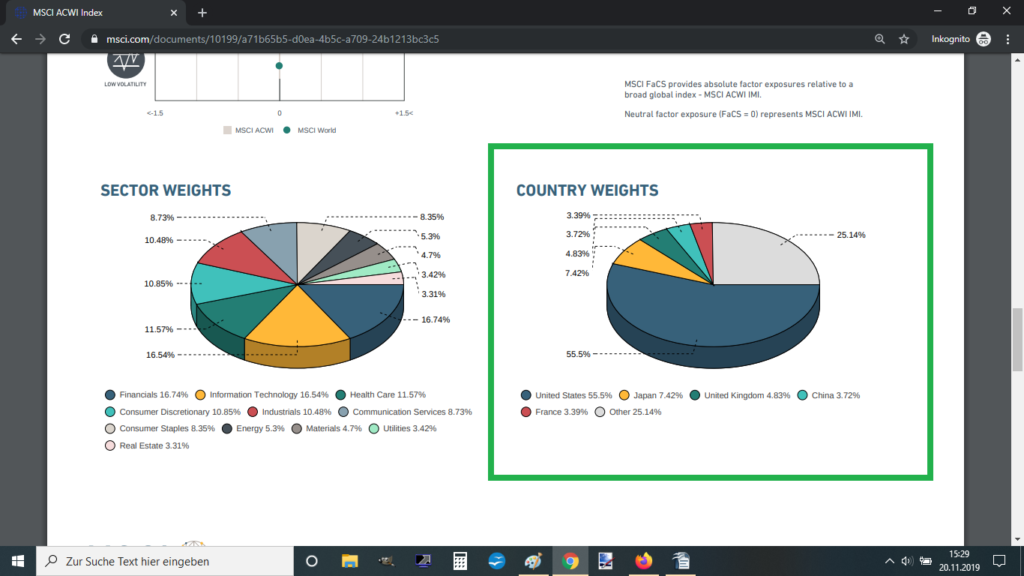Switch to Google Chrome on the taskbar
The image size is (1024, 576).
pos(570,561)
